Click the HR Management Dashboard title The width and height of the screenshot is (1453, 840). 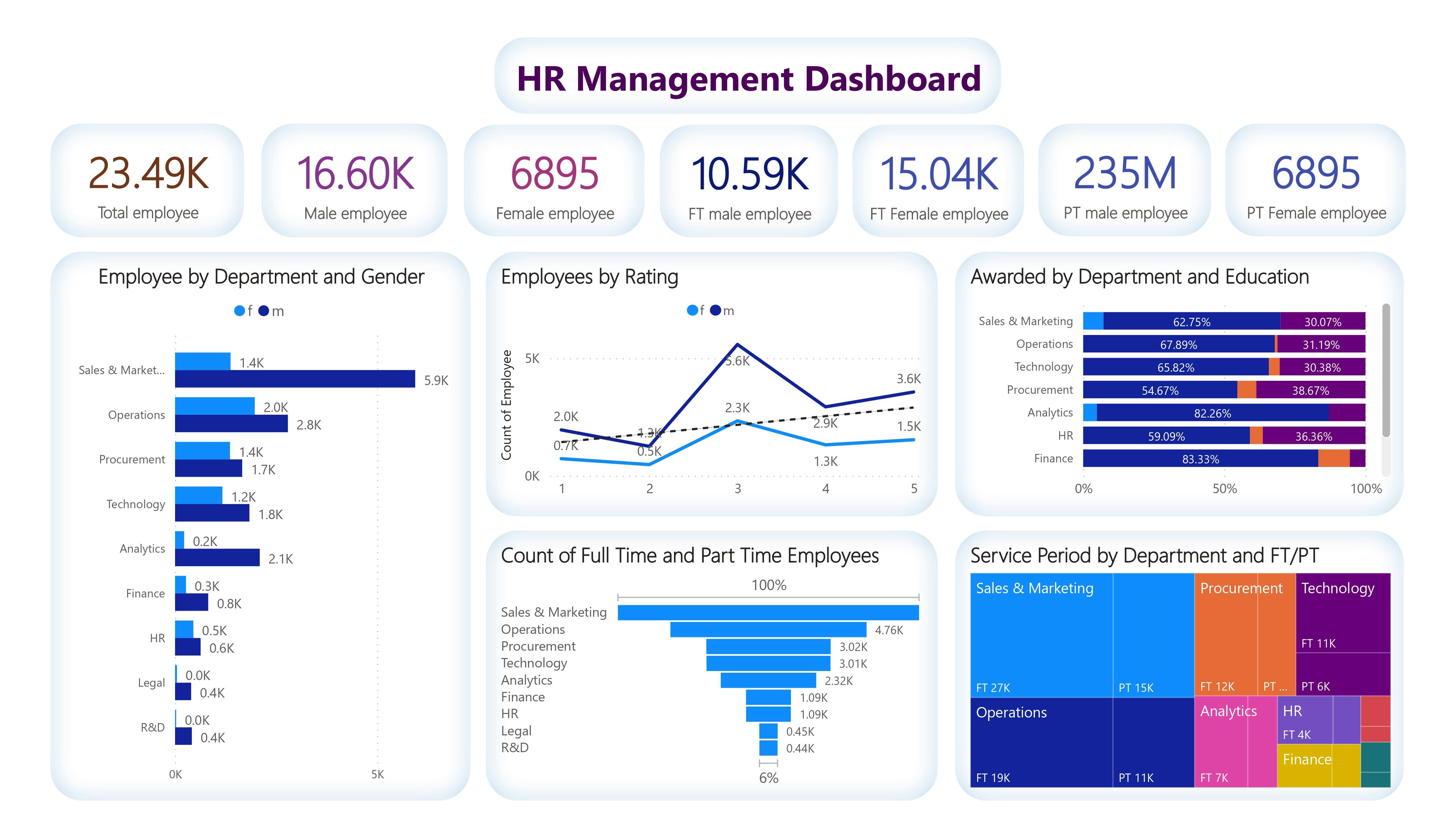[x=749, y=78]
